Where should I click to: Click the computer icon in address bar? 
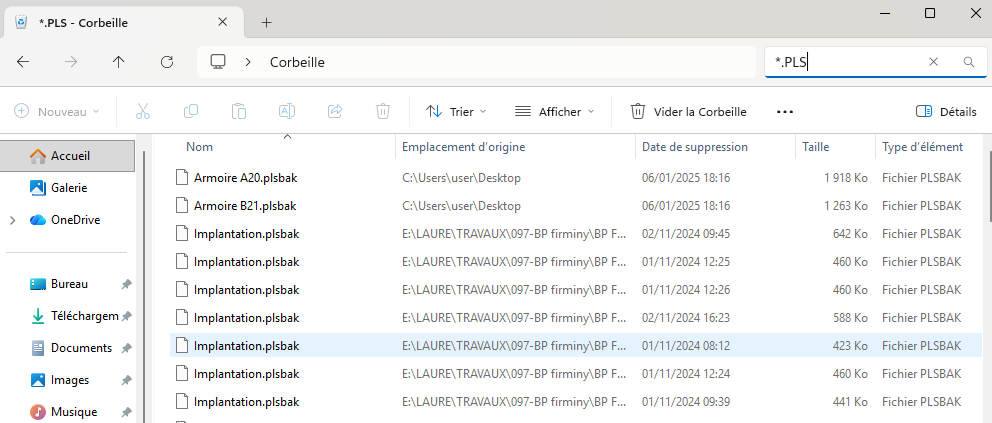click(x=218, y=62)
